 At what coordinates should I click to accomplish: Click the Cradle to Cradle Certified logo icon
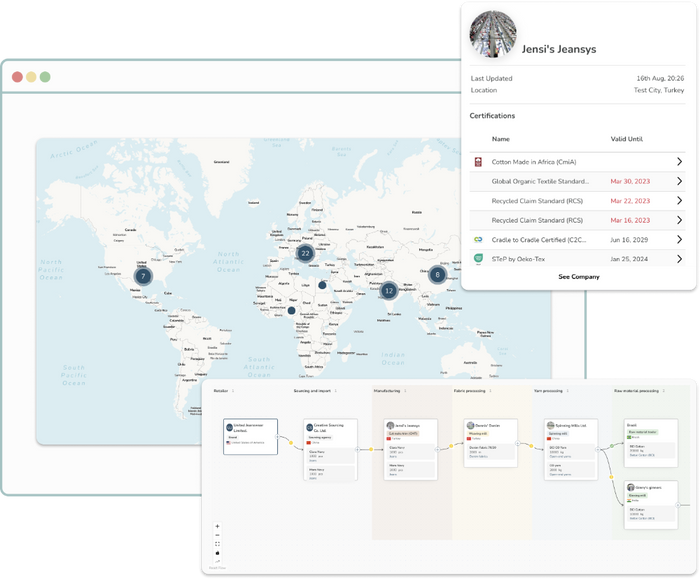[478, 239]
